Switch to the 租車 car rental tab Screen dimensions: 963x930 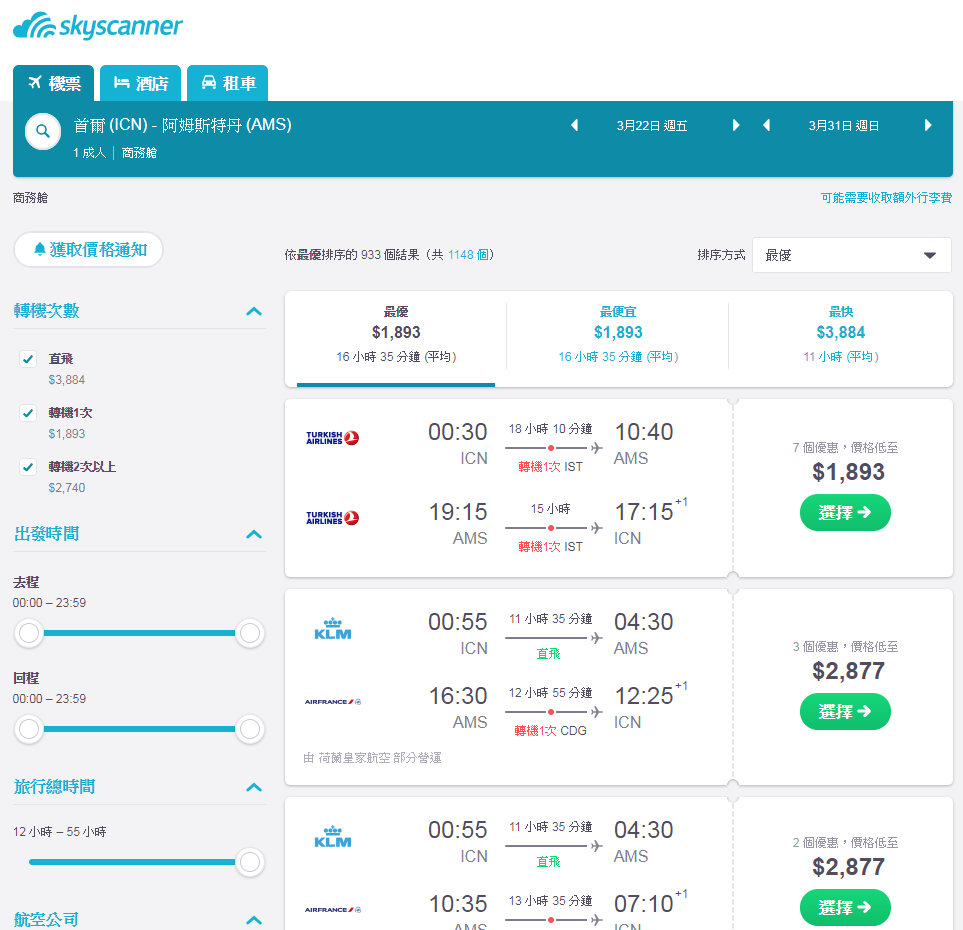228,83
